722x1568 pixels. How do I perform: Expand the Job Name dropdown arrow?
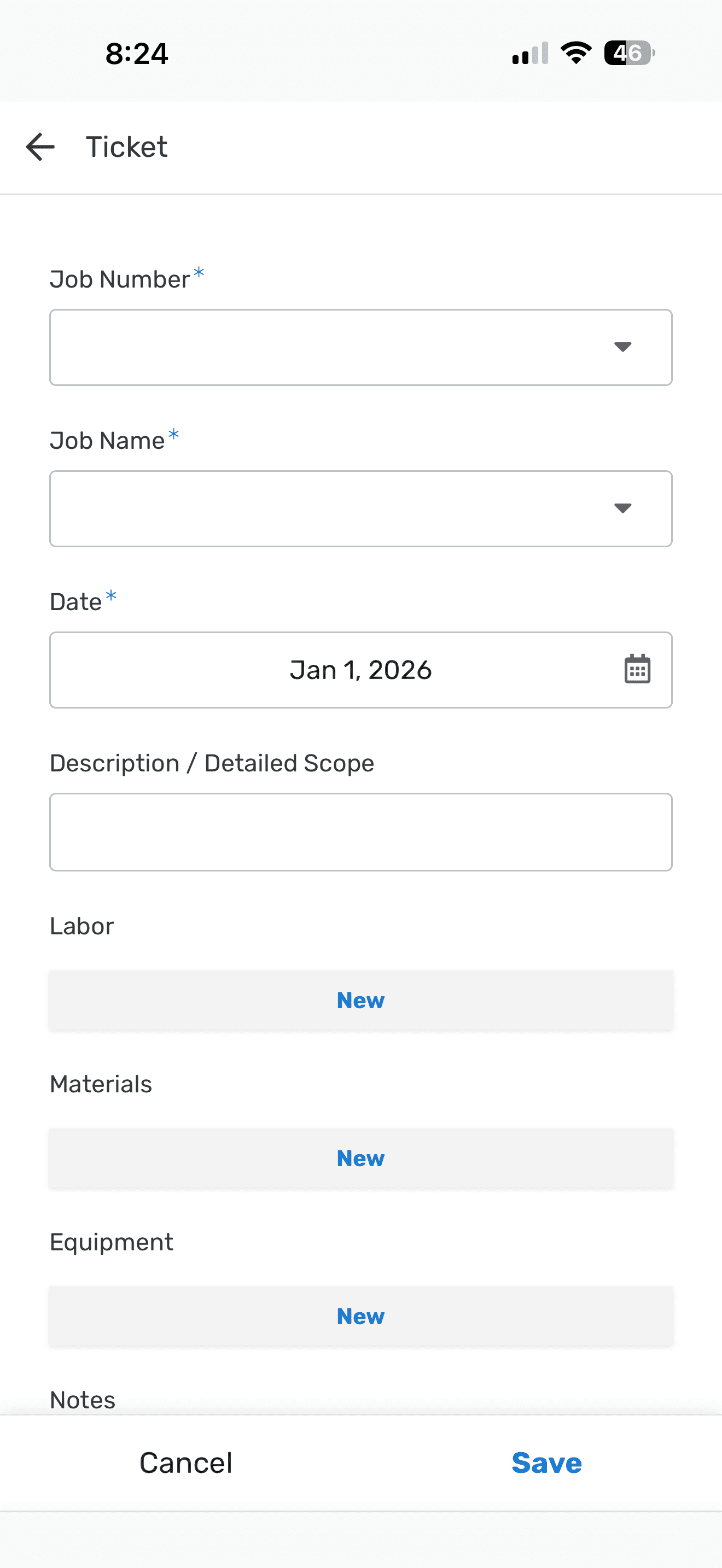622,508
